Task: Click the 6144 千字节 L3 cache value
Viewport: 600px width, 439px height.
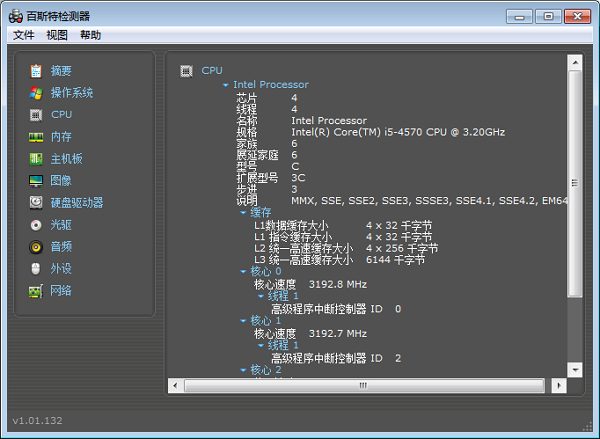Action: pyautogui.click(x=395, y=260)
